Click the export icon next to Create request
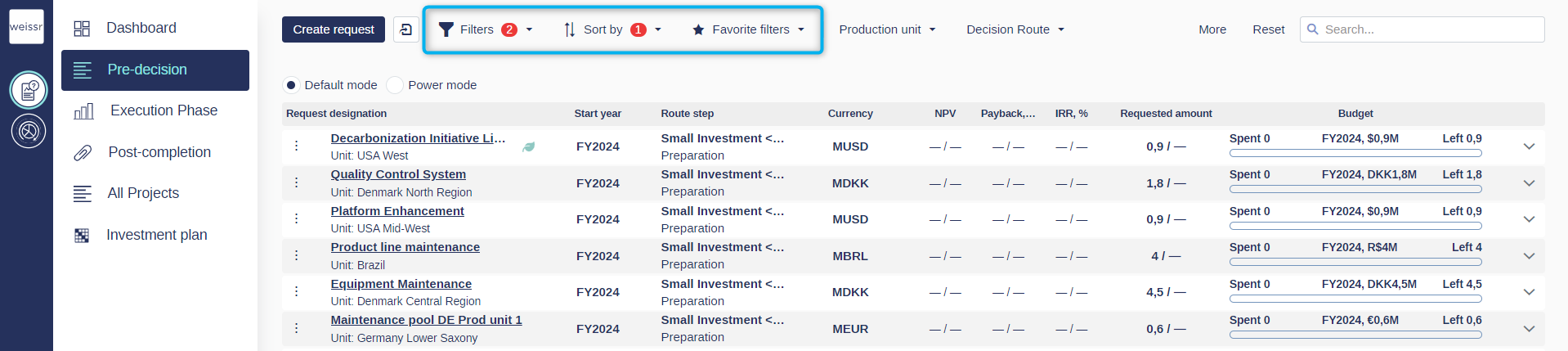Screen dimensions: 1568x351 [405, 29]
